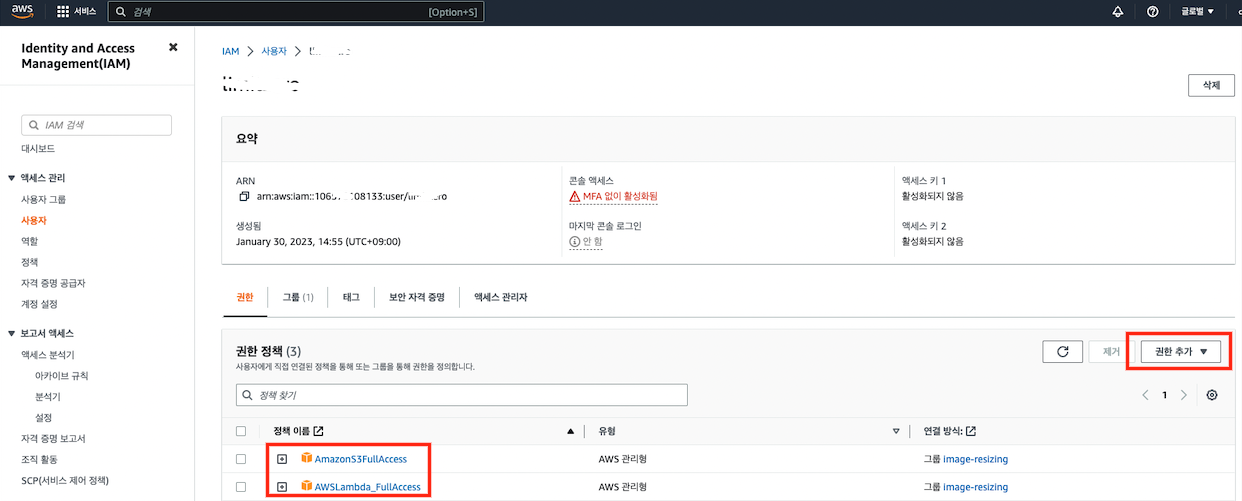Image resolution: width=1242 pixels, height=501 pixels.
Task: Open the Global region dropdown
Action: [1197, 12]
